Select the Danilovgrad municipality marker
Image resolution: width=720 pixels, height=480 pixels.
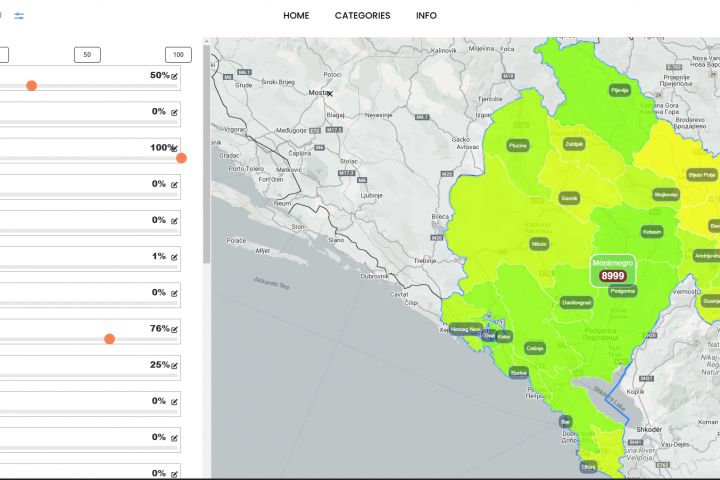[x=577, y=303]
